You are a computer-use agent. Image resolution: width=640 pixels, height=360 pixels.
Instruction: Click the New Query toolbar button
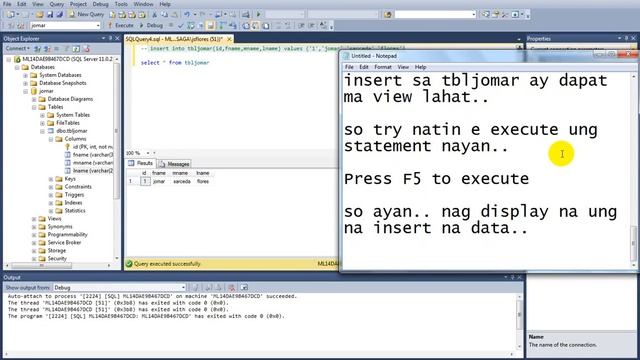click(86, 14)
